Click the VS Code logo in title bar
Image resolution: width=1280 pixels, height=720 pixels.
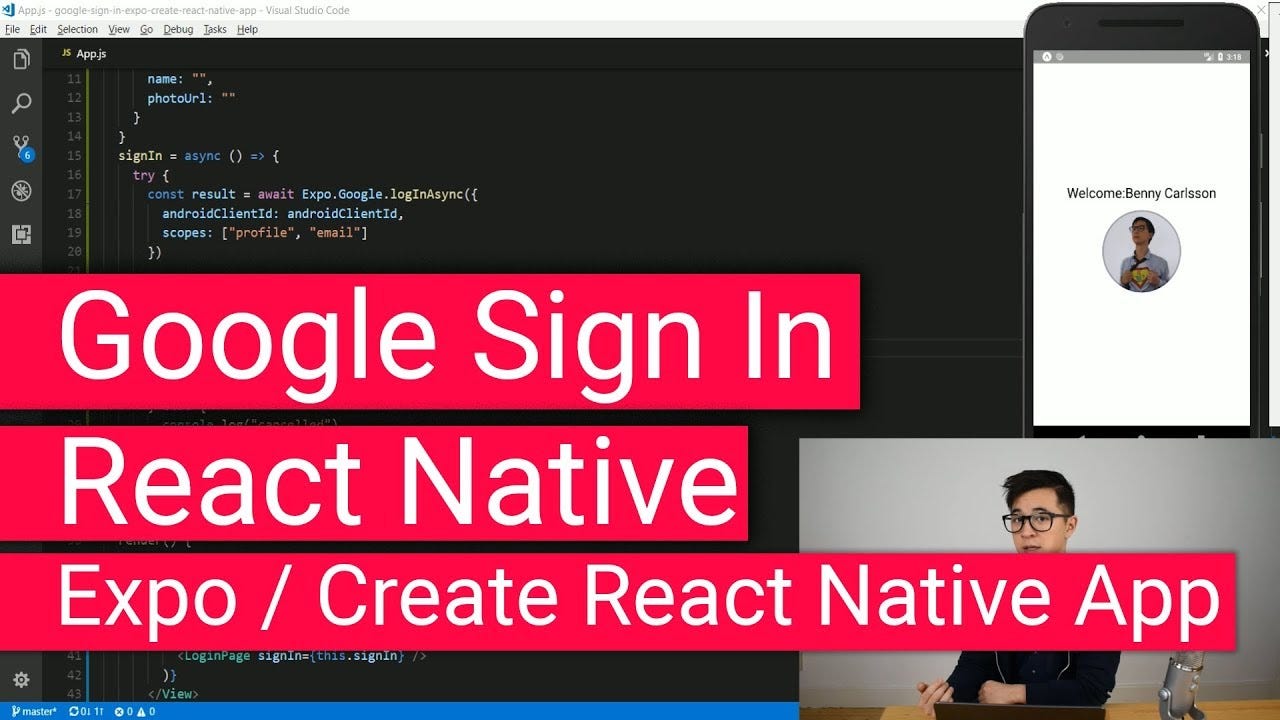click(9, 9)
